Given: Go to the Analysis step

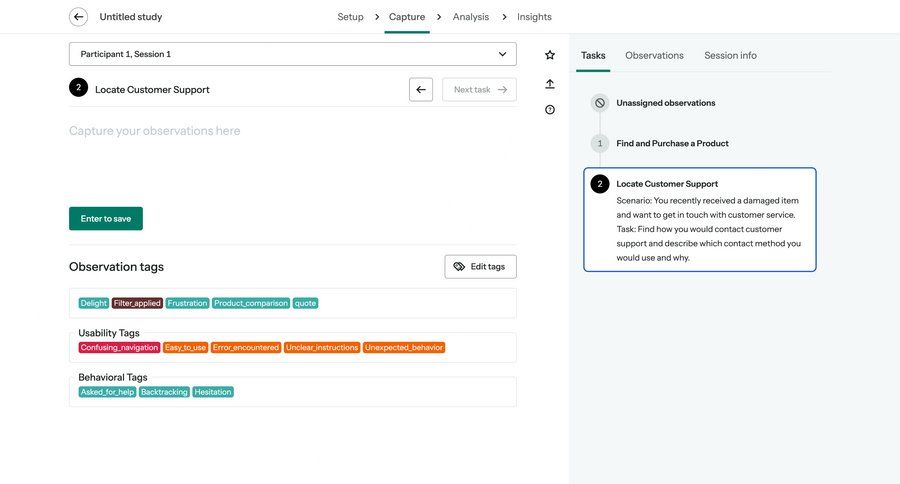Looking at the screenshot, I should (470, 17).
